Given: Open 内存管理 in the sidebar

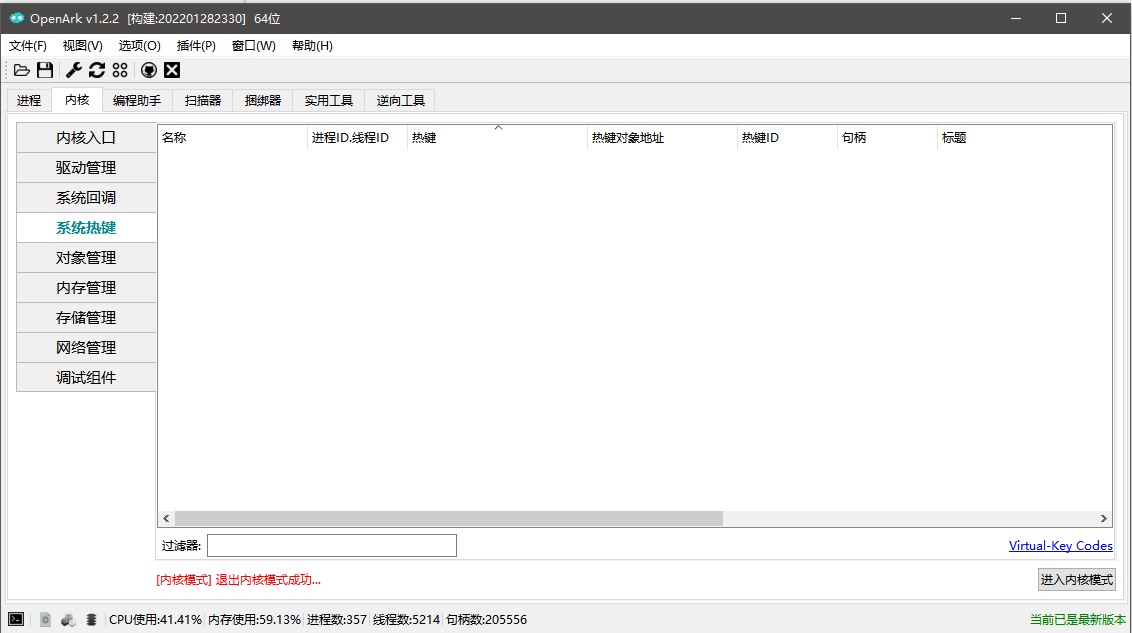Looking at the screenshot, I should pos(86,287).
